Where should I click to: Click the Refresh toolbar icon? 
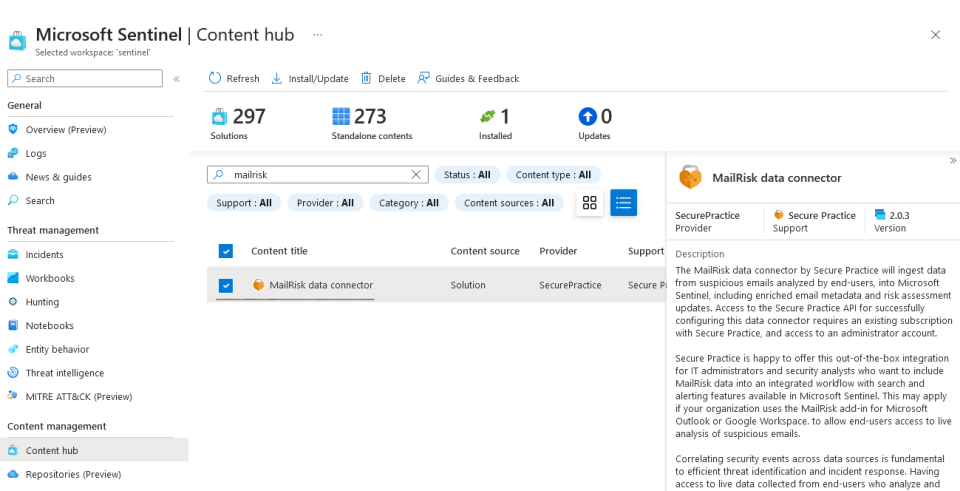[x=215, y=79]
